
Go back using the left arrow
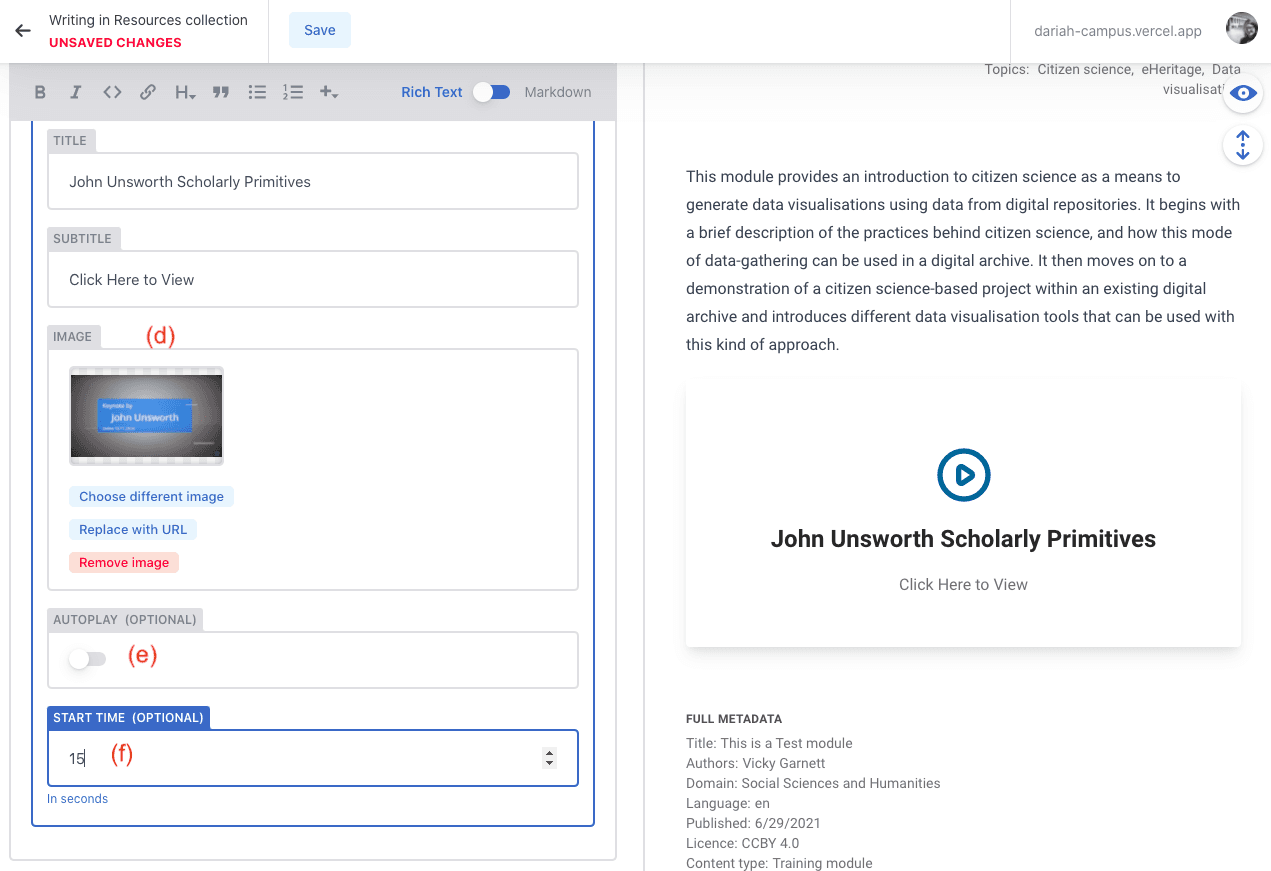coord(23,31)
